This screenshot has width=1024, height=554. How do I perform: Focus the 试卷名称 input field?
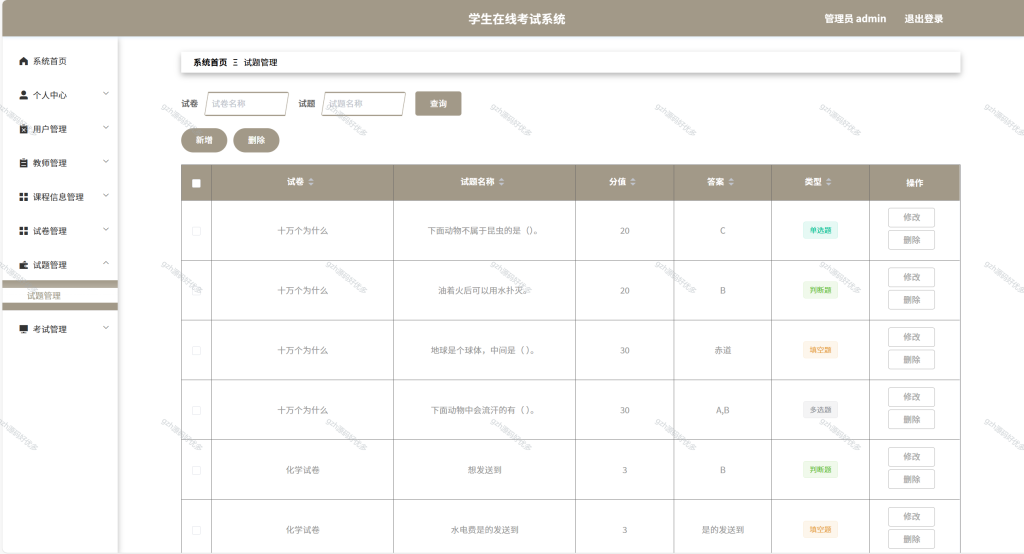tap(246, 103)
